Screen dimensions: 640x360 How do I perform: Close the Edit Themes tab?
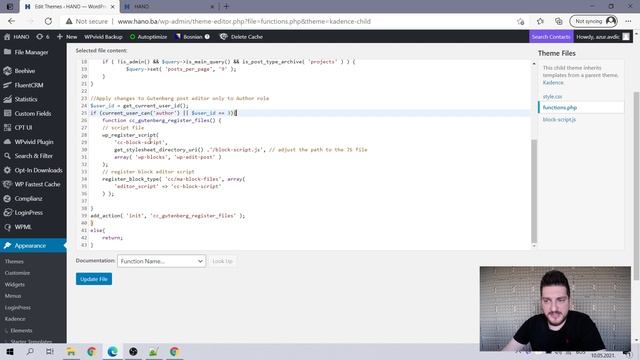[113, 7]
